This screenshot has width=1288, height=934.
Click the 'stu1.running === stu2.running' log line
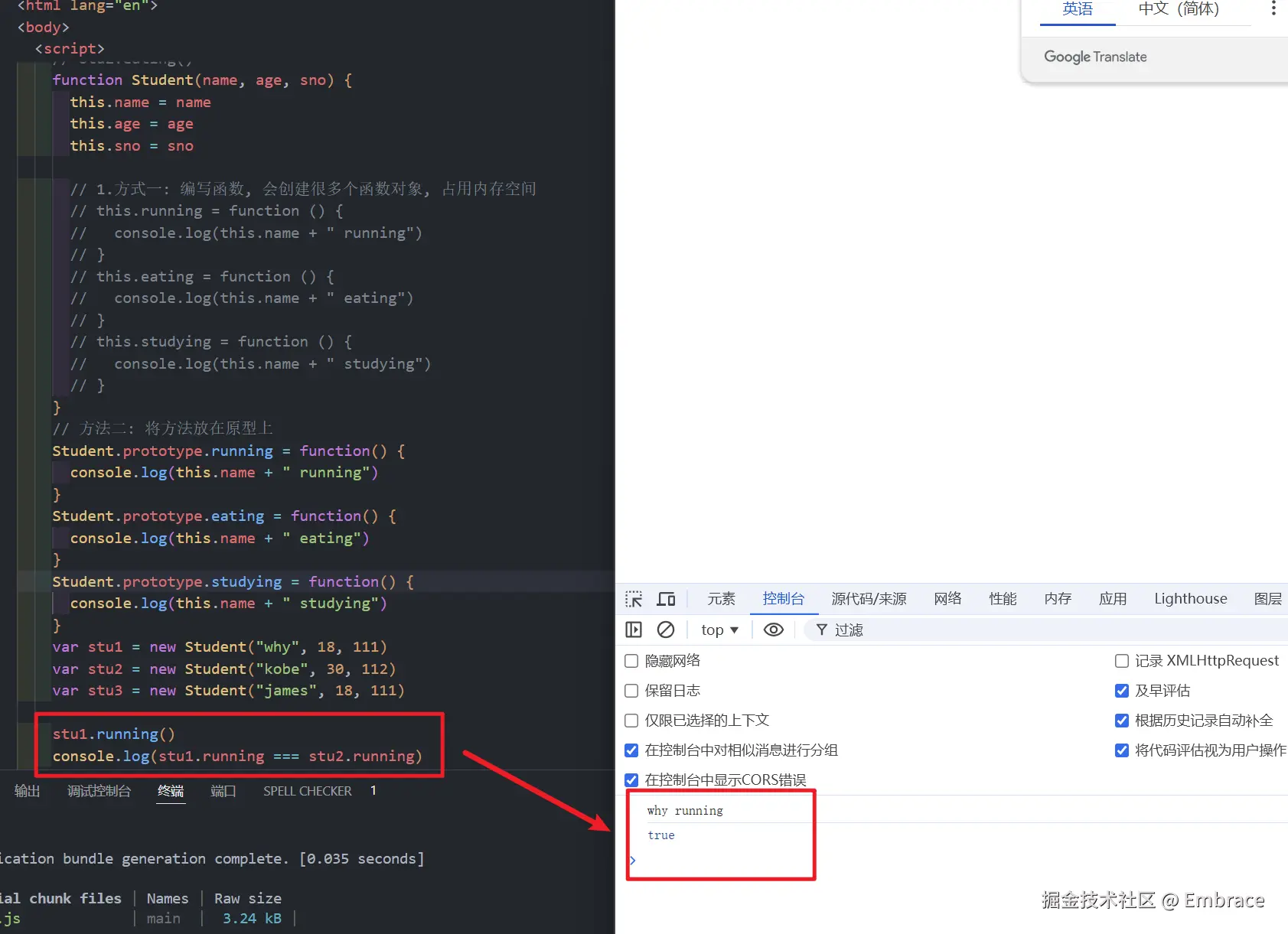237,757
